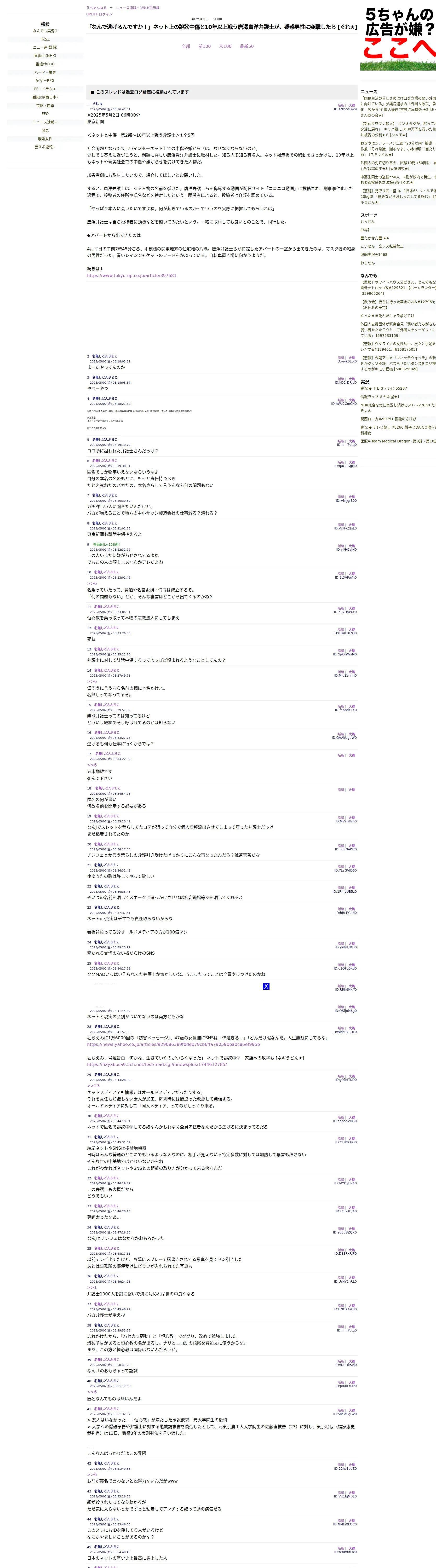Open 既婚女性 board in sidebar
Viewport: 436px width, 1568px height.
45,139
